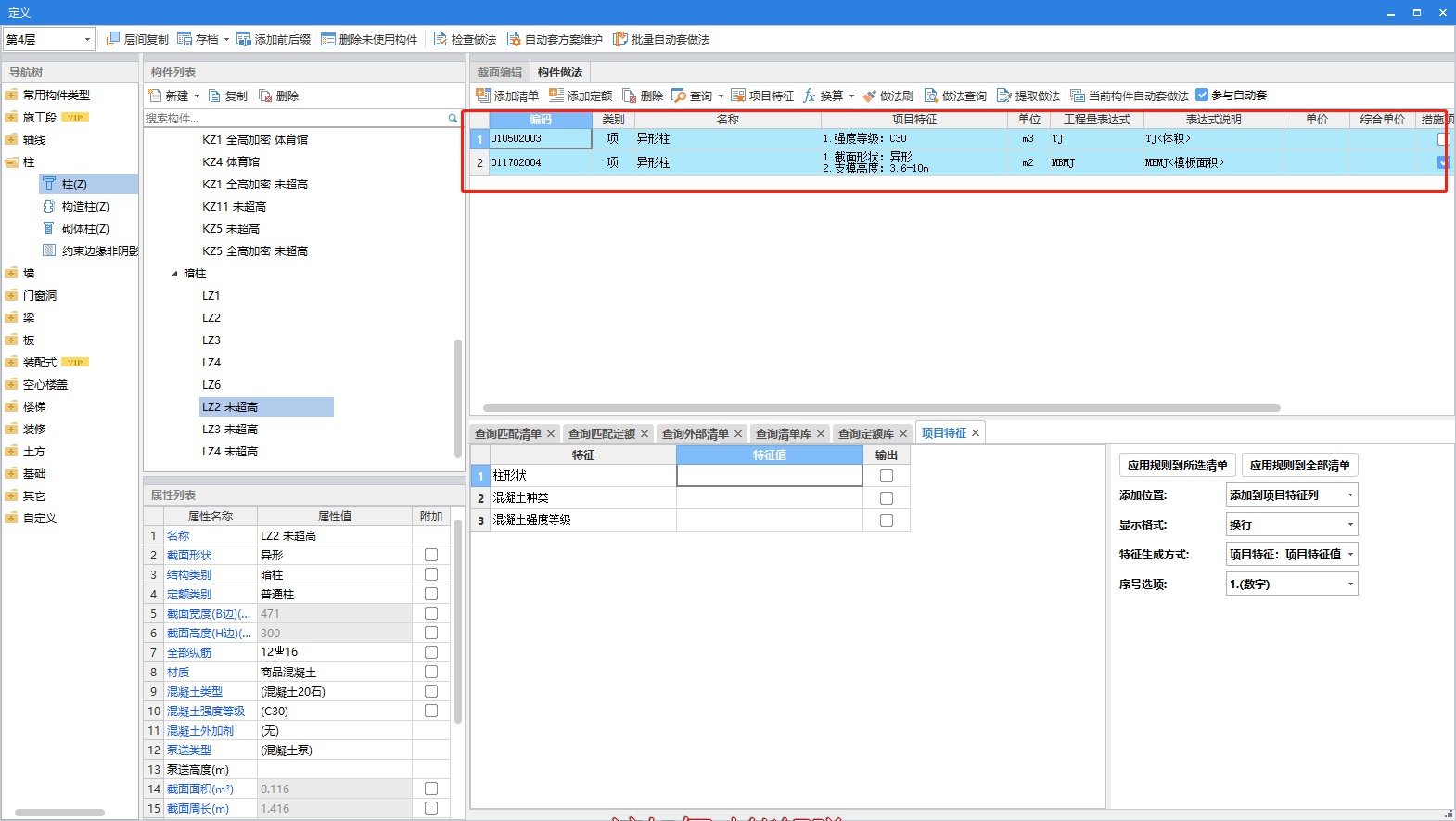Open the 第4层 floor dropdown
The image size is (1456, 821).
pyautogui.click(x=48, y=39)
